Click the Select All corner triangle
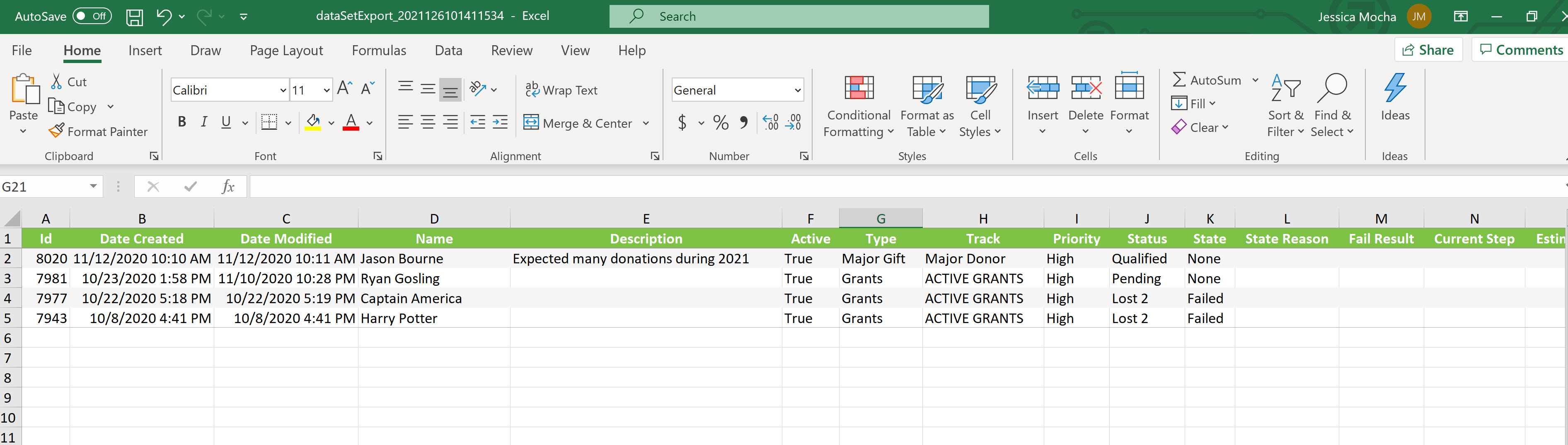 click(12, 218)
